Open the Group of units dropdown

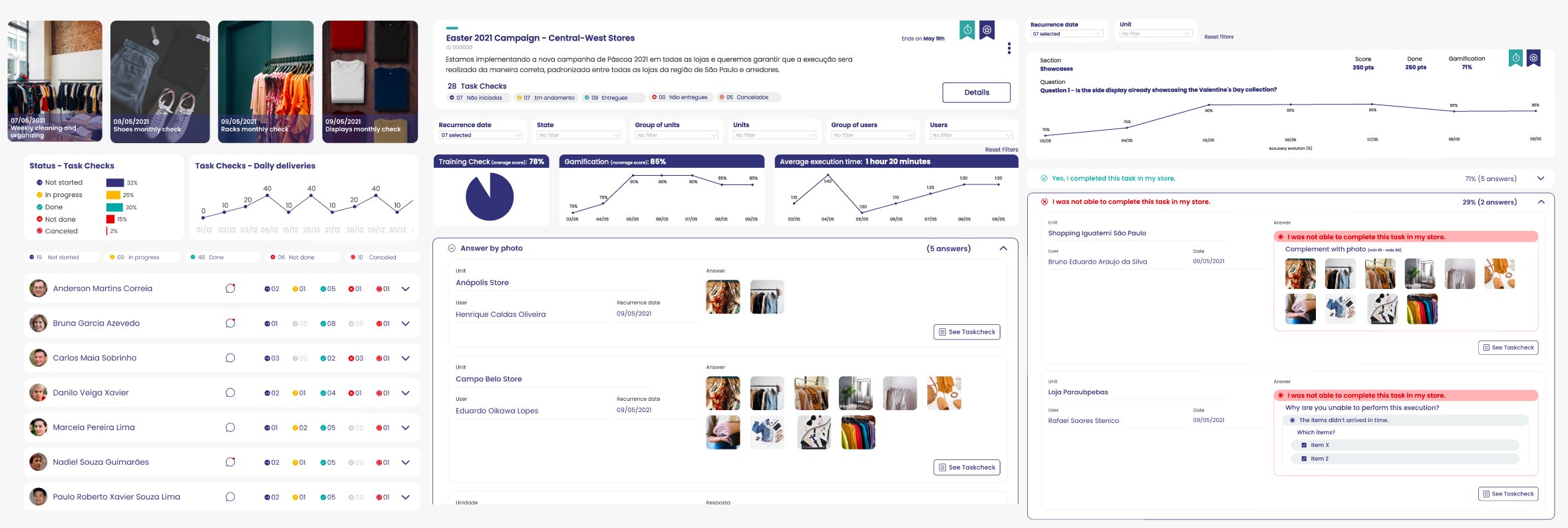point(677,135)
